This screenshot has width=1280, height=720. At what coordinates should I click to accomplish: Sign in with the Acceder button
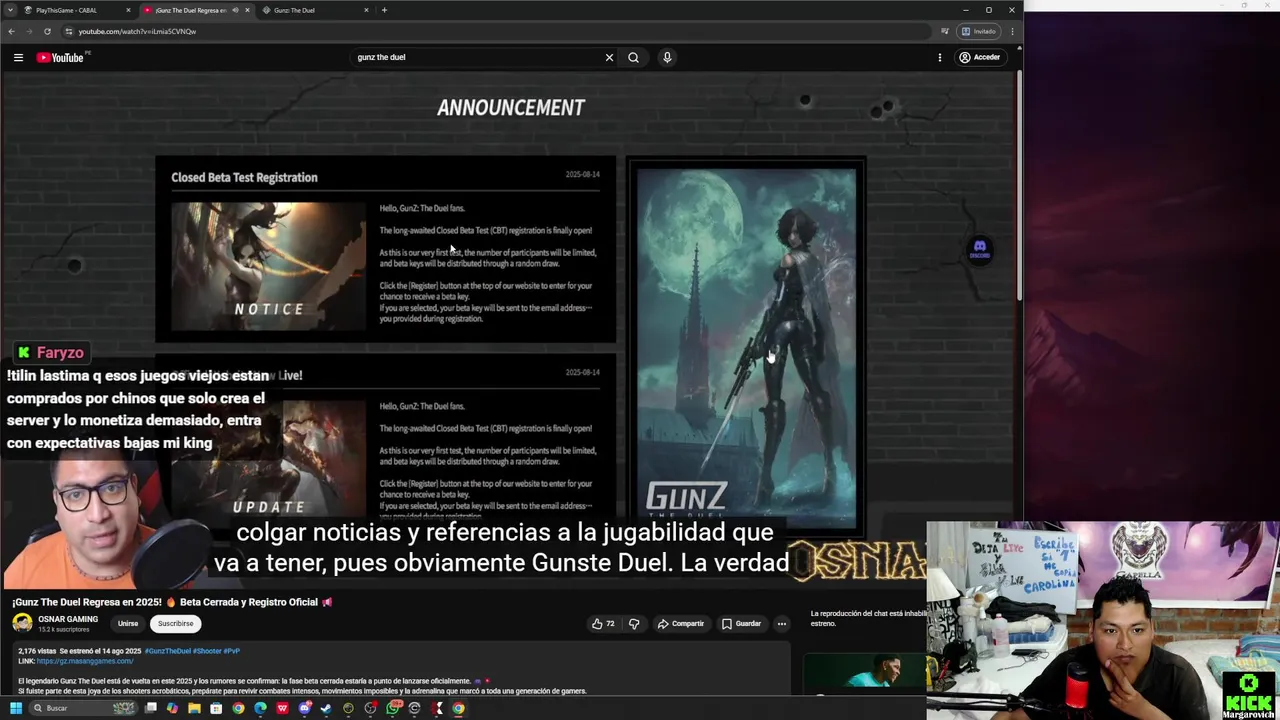[x=979, y=57]
